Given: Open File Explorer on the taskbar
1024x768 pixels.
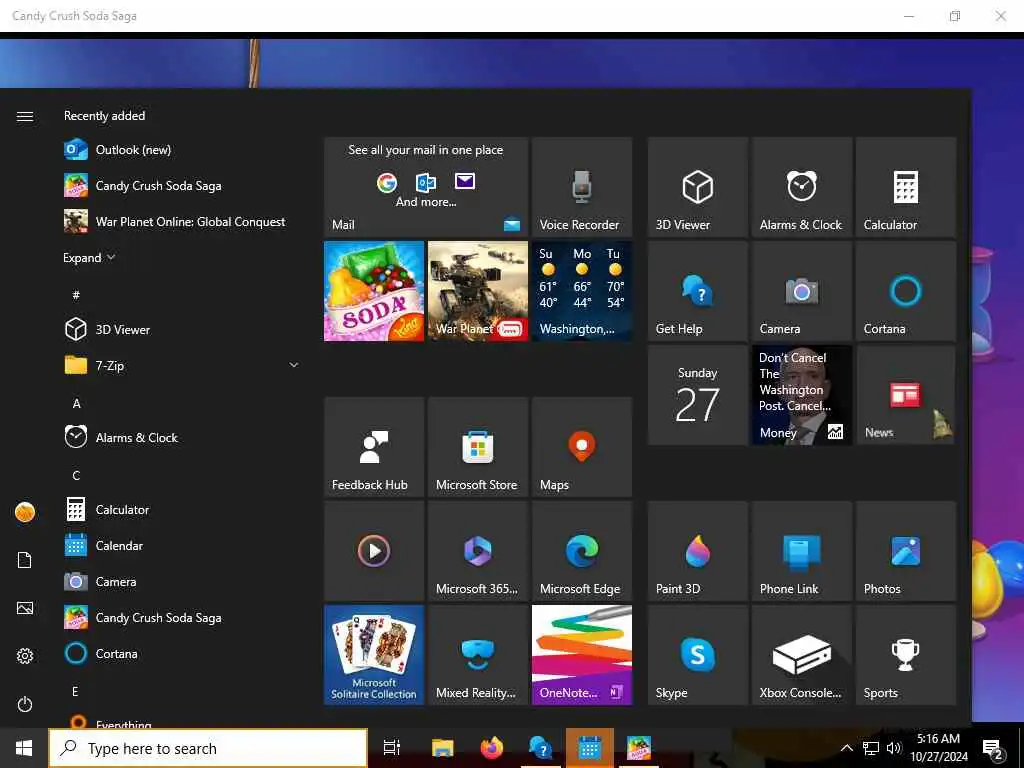Looking at the screenshot, I should click(442, 748).
